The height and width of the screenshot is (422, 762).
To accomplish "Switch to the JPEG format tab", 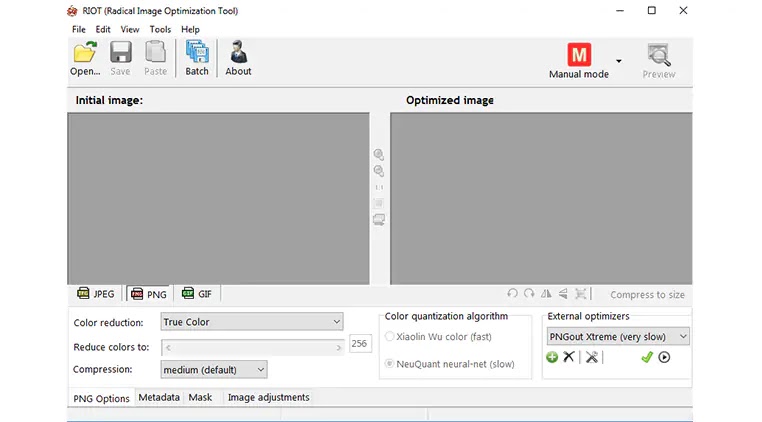I will coord(96,294).
